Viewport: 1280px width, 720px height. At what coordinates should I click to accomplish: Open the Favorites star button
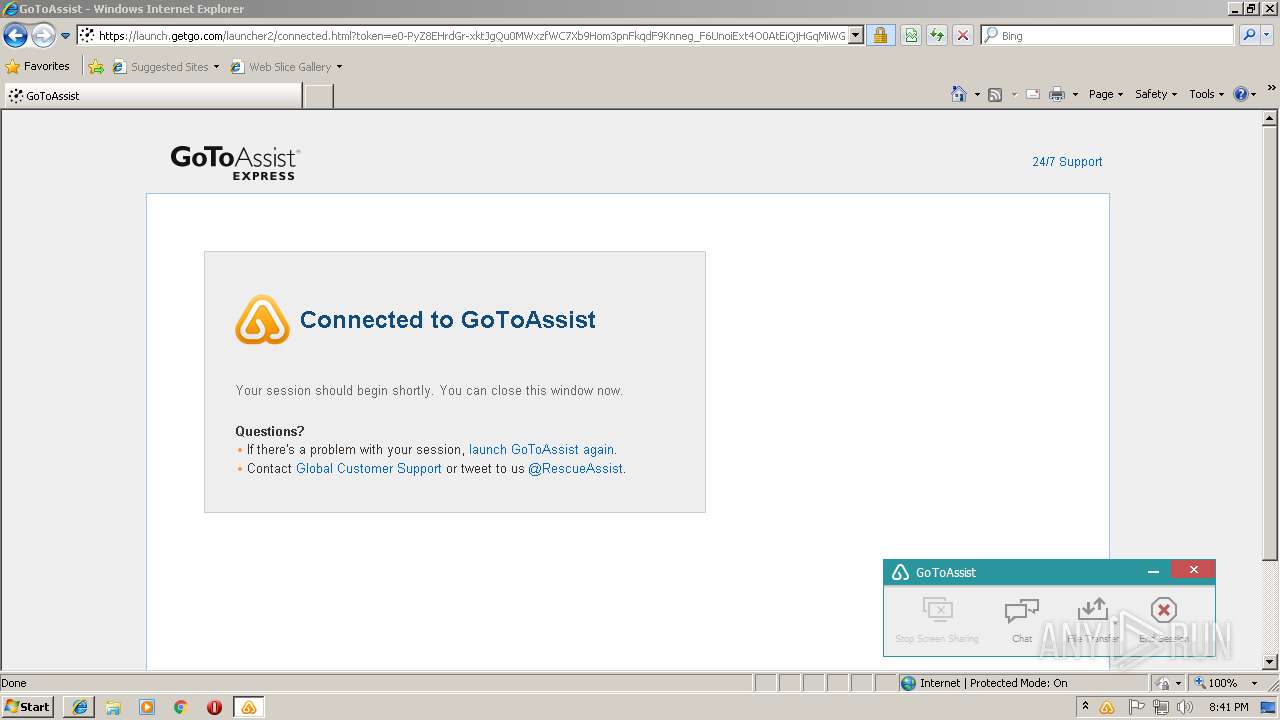[x=37, y=67]
